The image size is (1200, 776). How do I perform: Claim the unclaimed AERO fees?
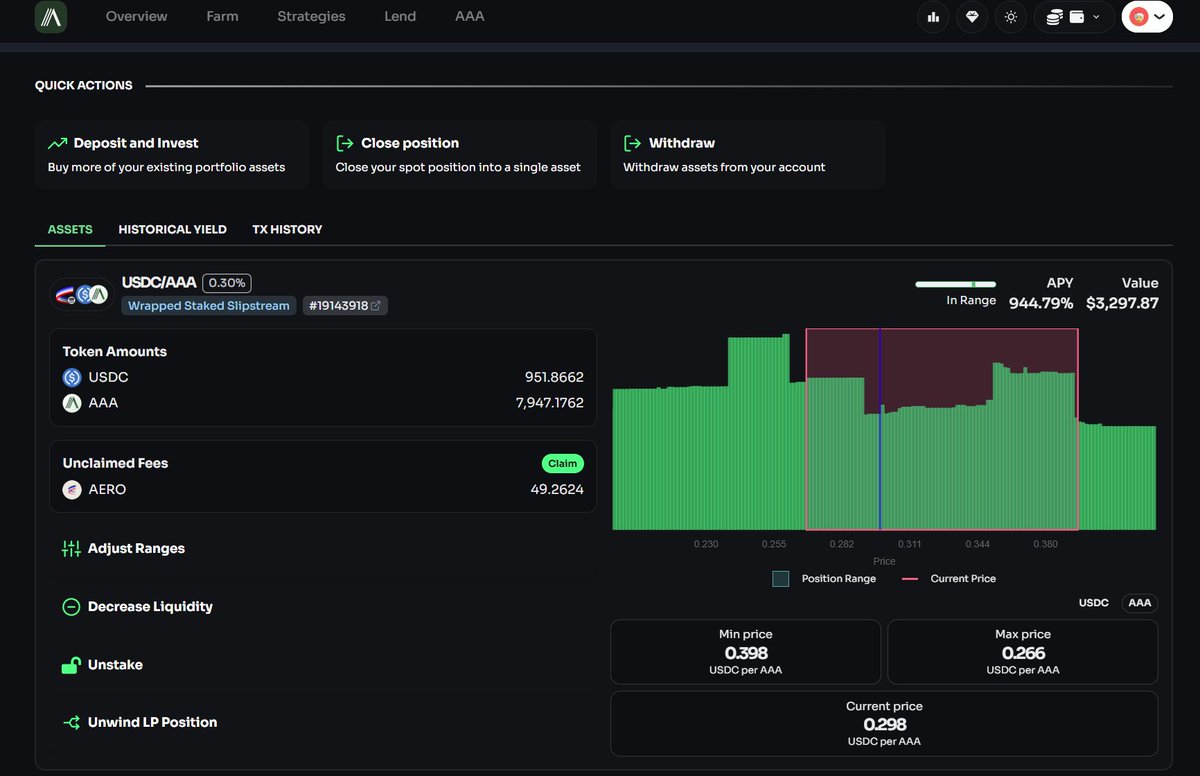563,464
